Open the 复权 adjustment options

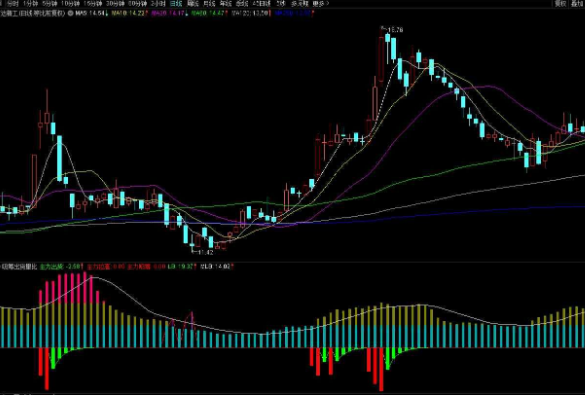[560, 4]
